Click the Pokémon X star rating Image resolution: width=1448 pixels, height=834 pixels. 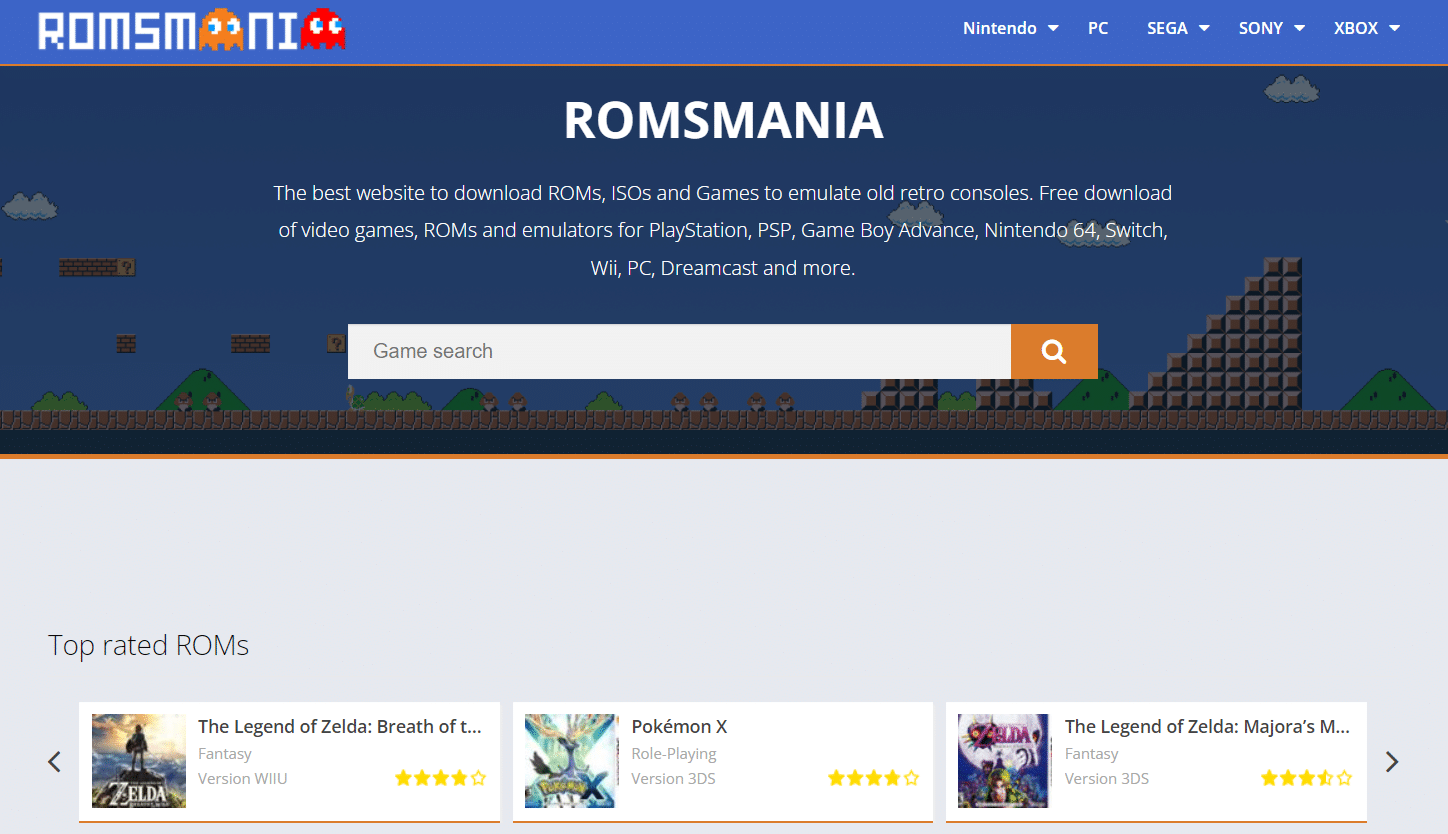tap(873, 778)
